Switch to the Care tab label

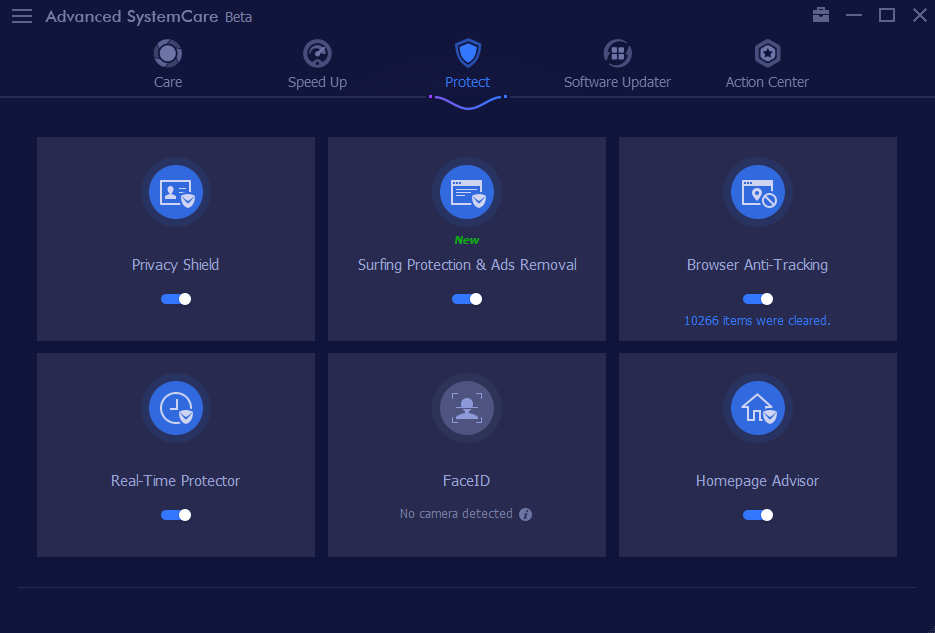click(x=168, y=82)
